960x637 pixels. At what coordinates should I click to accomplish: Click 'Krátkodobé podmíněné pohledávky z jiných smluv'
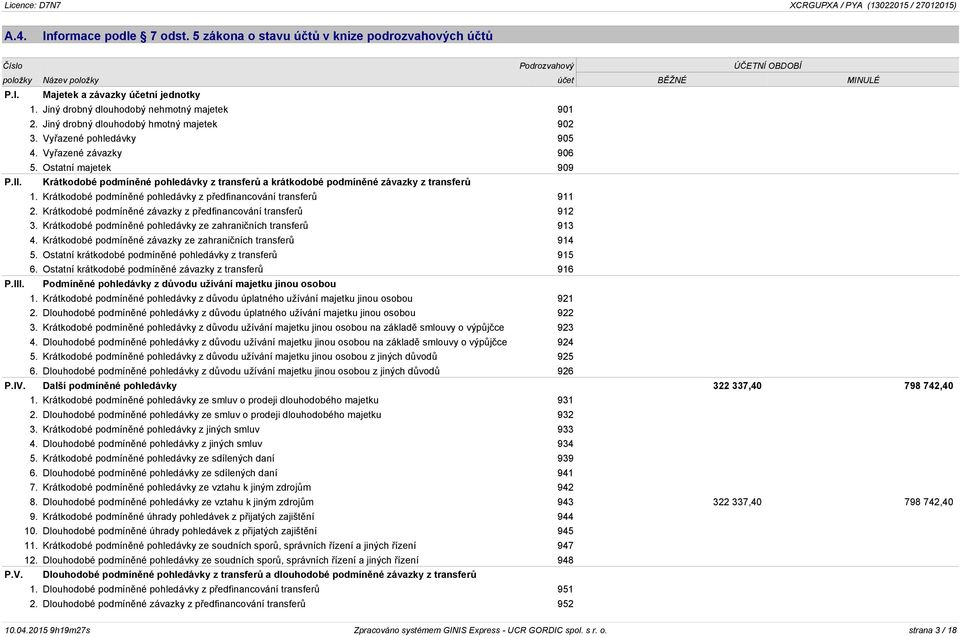pyautogui.click(x=151, y=429)
